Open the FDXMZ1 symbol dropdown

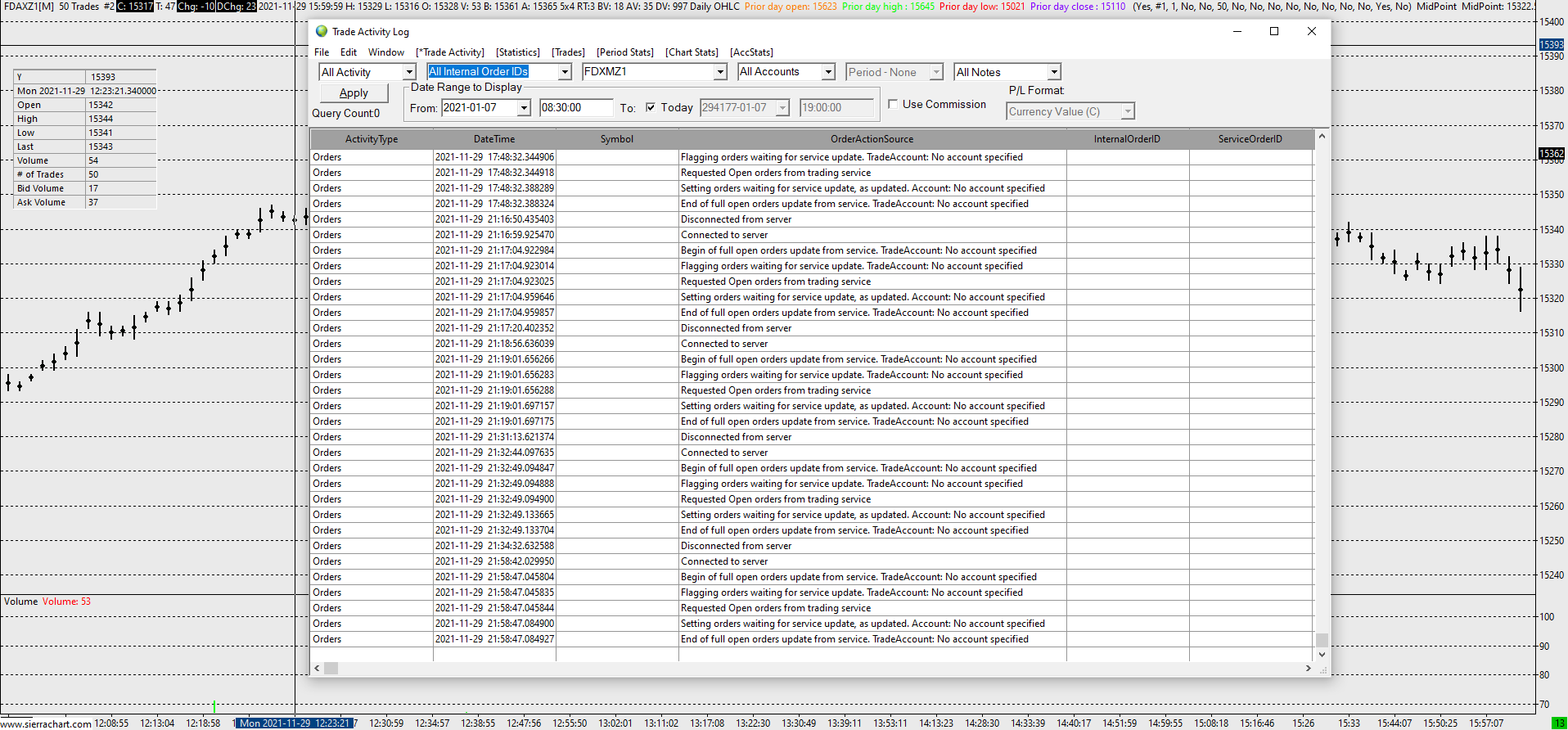point(720,72)
